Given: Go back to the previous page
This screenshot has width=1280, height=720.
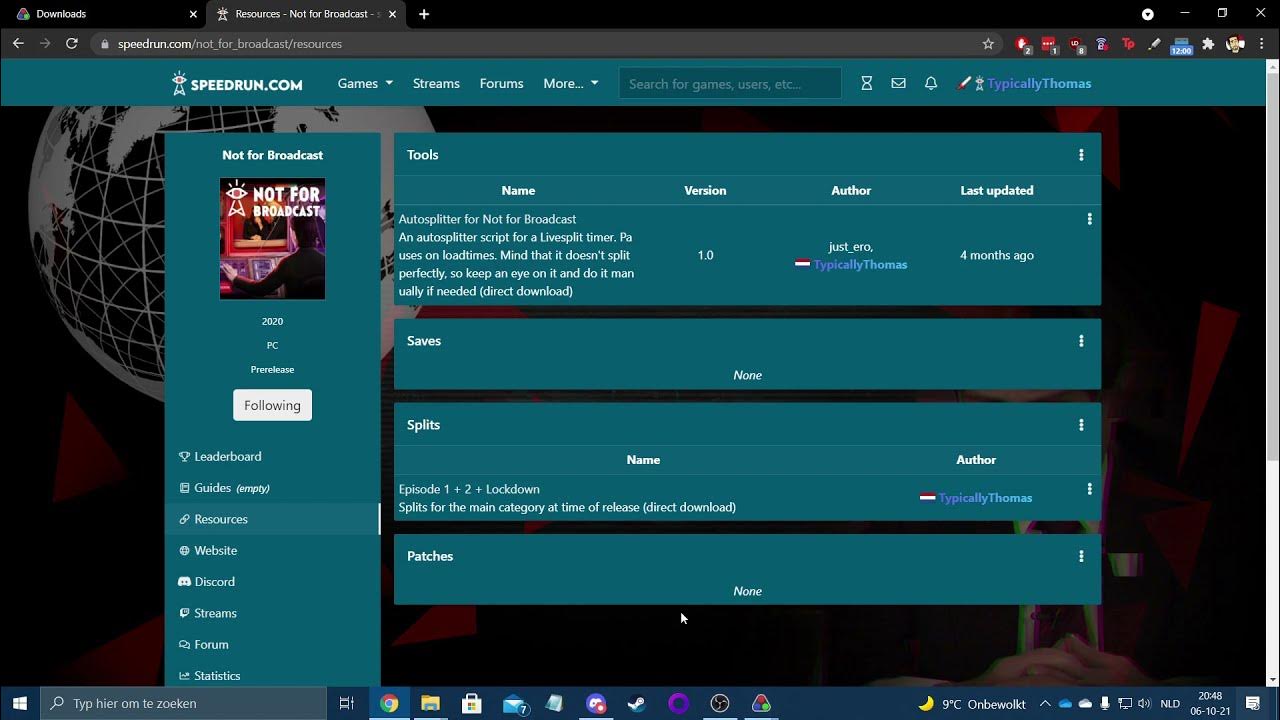Looking at the screenshot, I should point(18,44).
